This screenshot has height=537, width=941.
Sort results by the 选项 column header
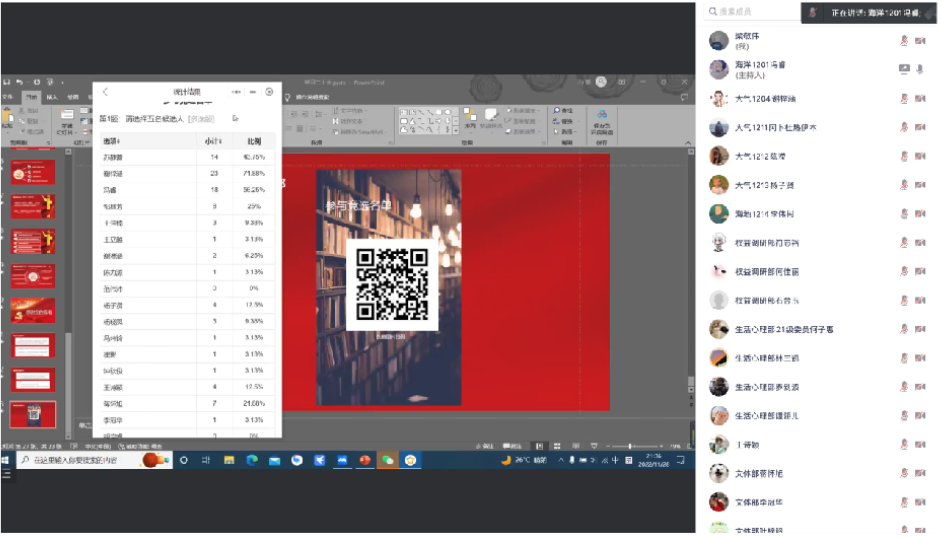112,141
